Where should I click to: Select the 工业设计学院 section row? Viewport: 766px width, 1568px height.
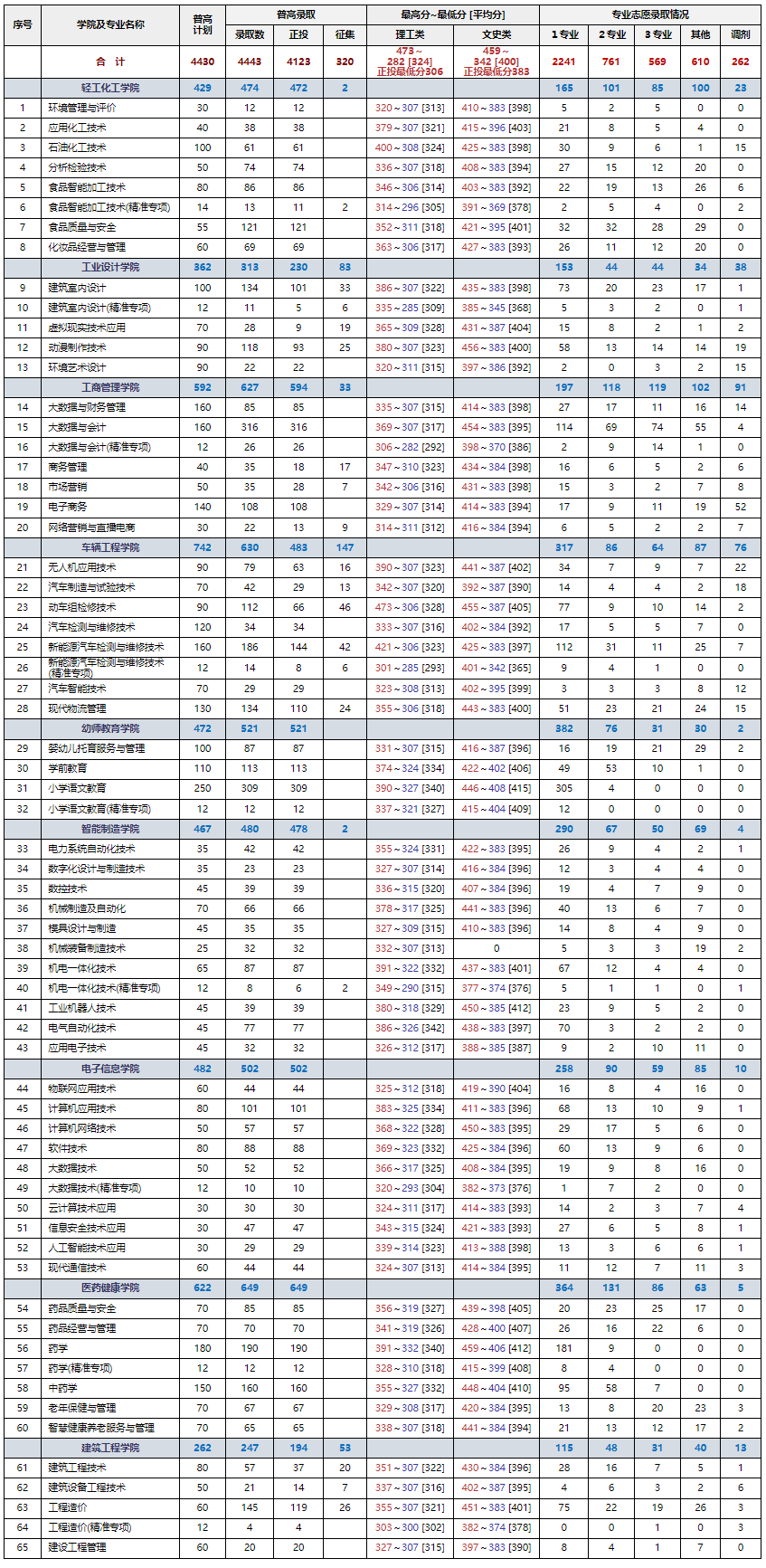tap(383, 267)
